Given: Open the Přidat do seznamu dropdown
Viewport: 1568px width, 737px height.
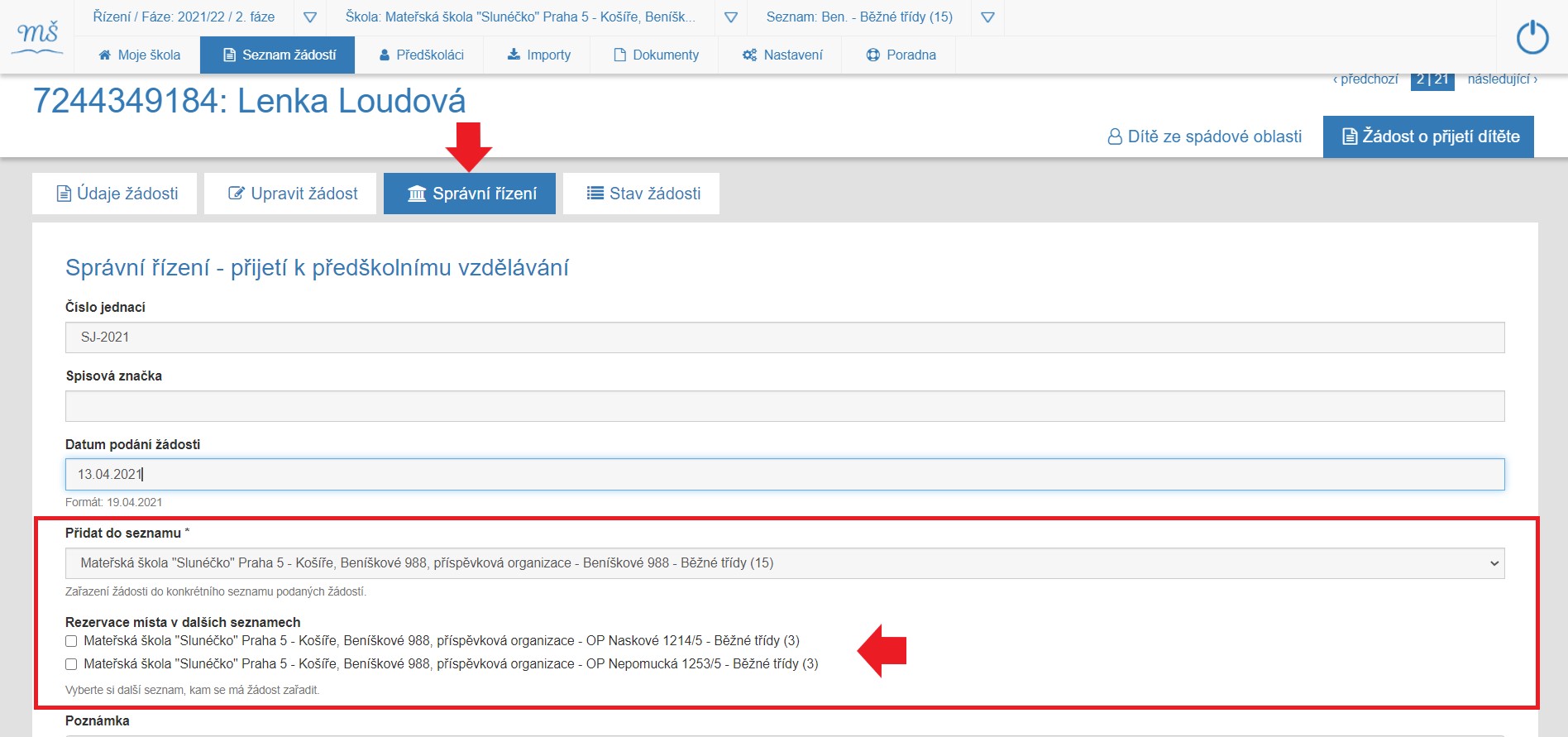Looking at the screenshot, I should (785, 563).
